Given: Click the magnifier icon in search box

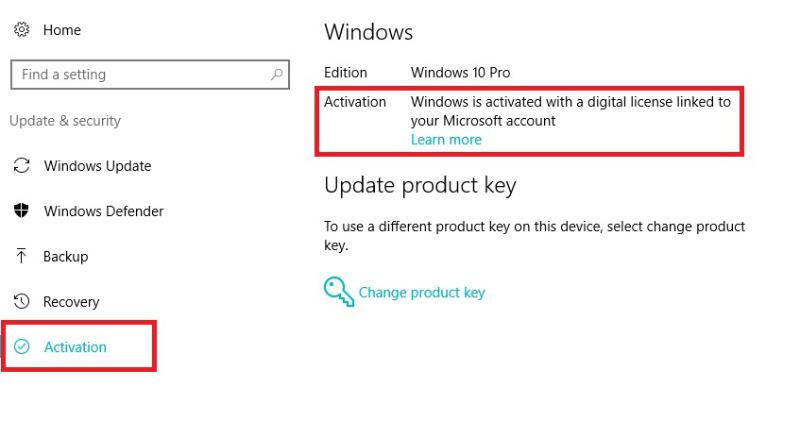Looking at the screenshot, I should click(277, 75).
